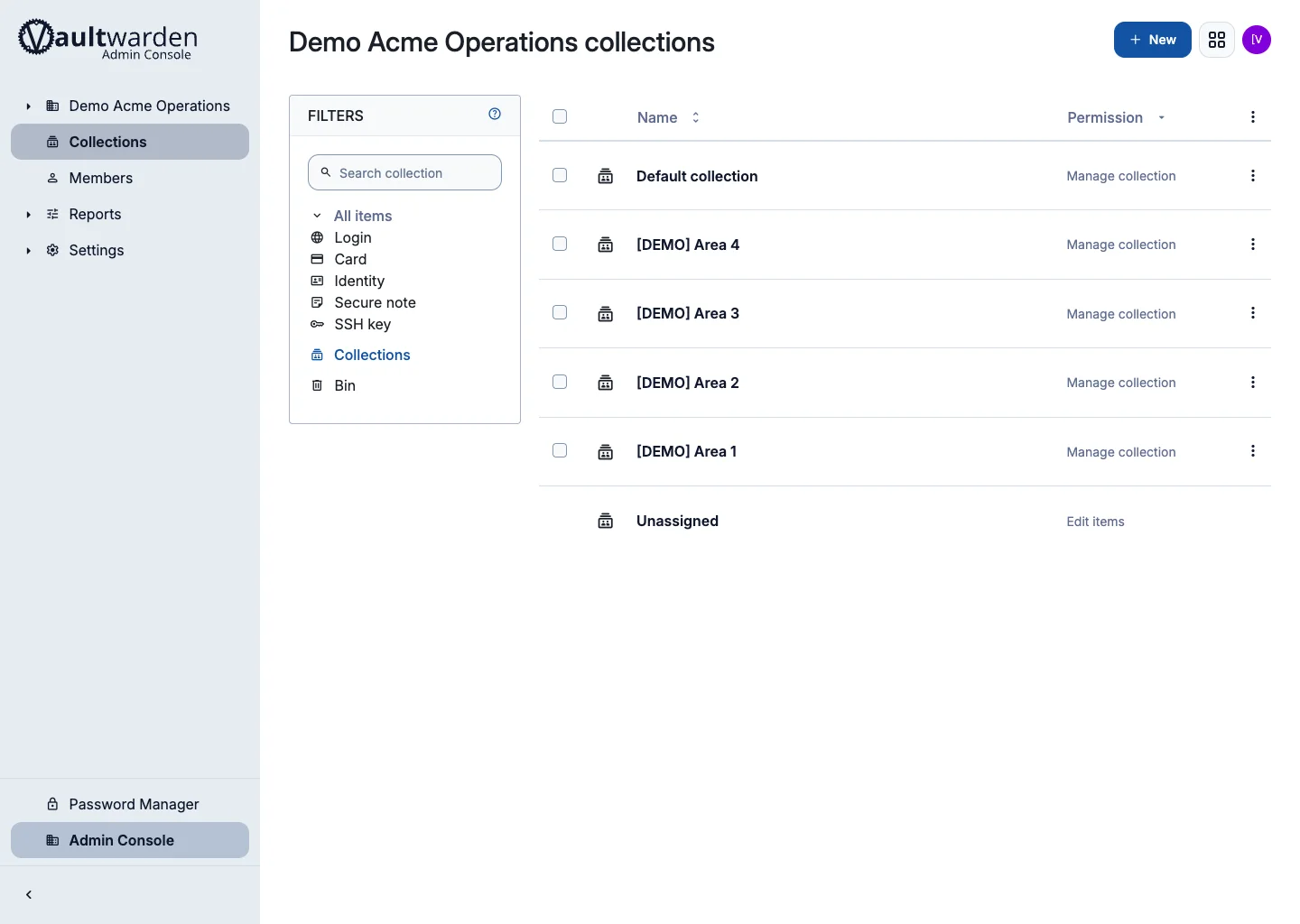This screenshot has height=924, width=1300.
Task: Expand the Demo Acme Operations tree arrow
Action: tap(29, 106)
